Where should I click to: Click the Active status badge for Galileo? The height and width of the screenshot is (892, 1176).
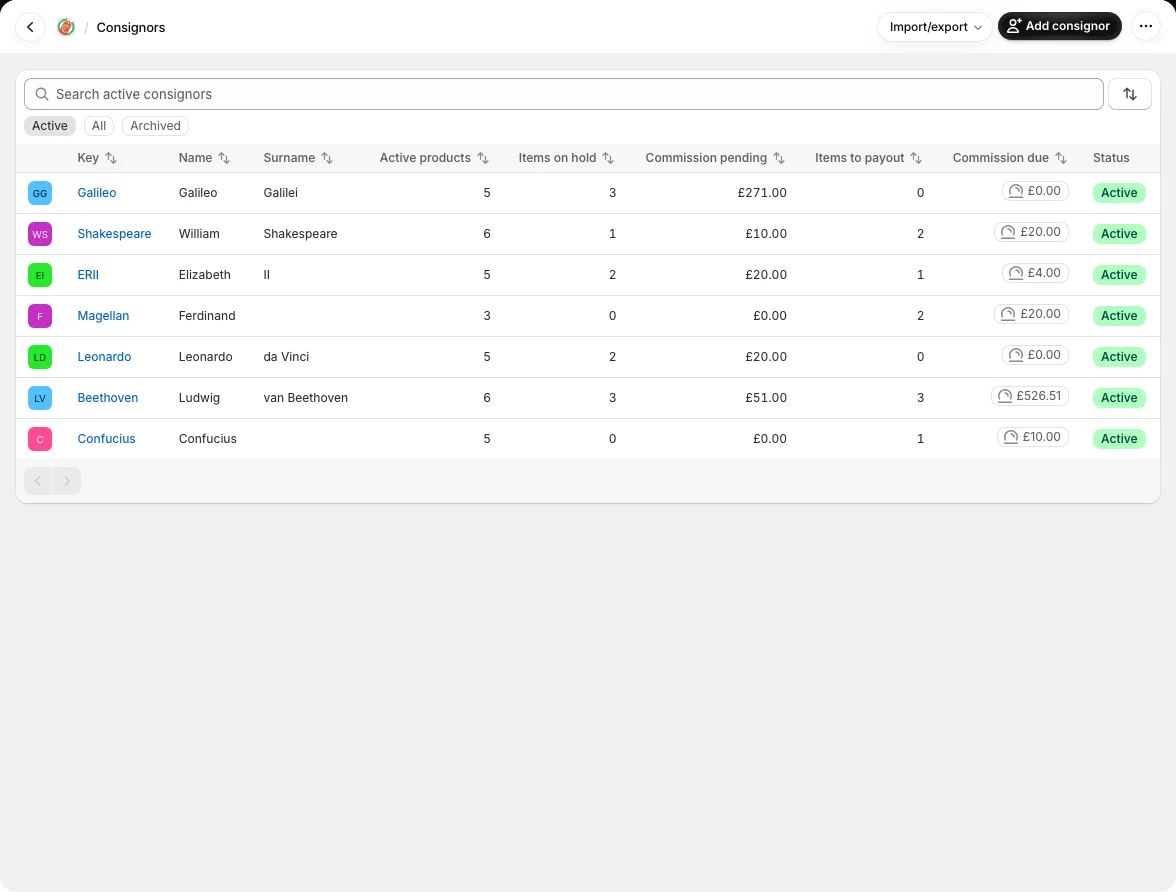pos(1119,193)
